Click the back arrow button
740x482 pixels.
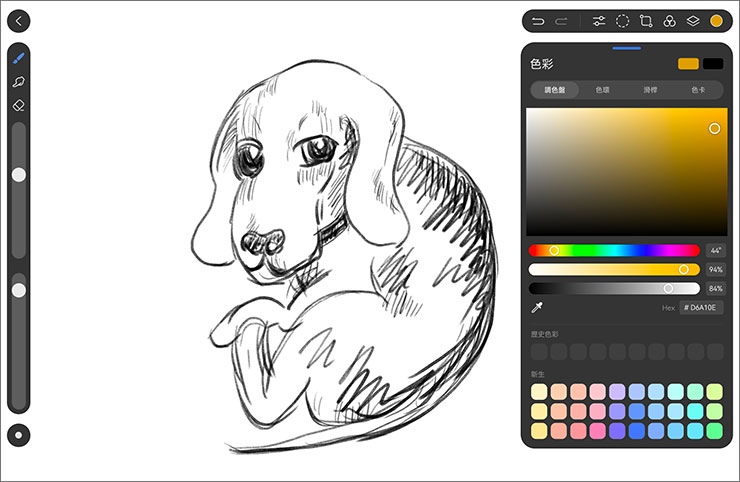(x=18, y=21)
